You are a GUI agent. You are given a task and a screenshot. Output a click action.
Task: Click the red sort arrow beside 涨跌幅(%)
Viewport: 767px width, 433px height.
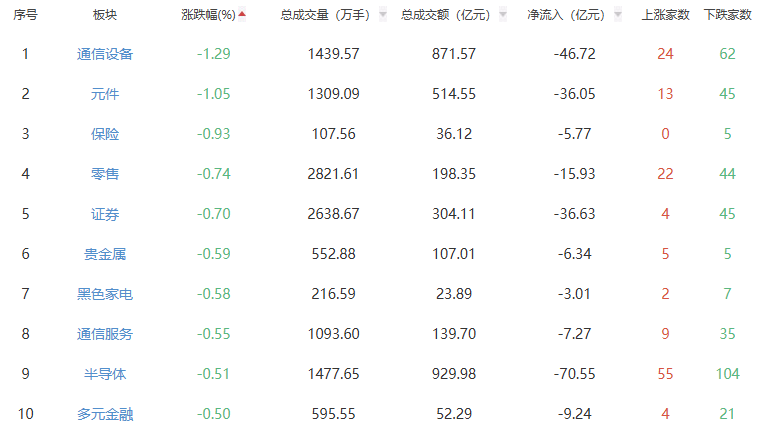pos(242,14)
